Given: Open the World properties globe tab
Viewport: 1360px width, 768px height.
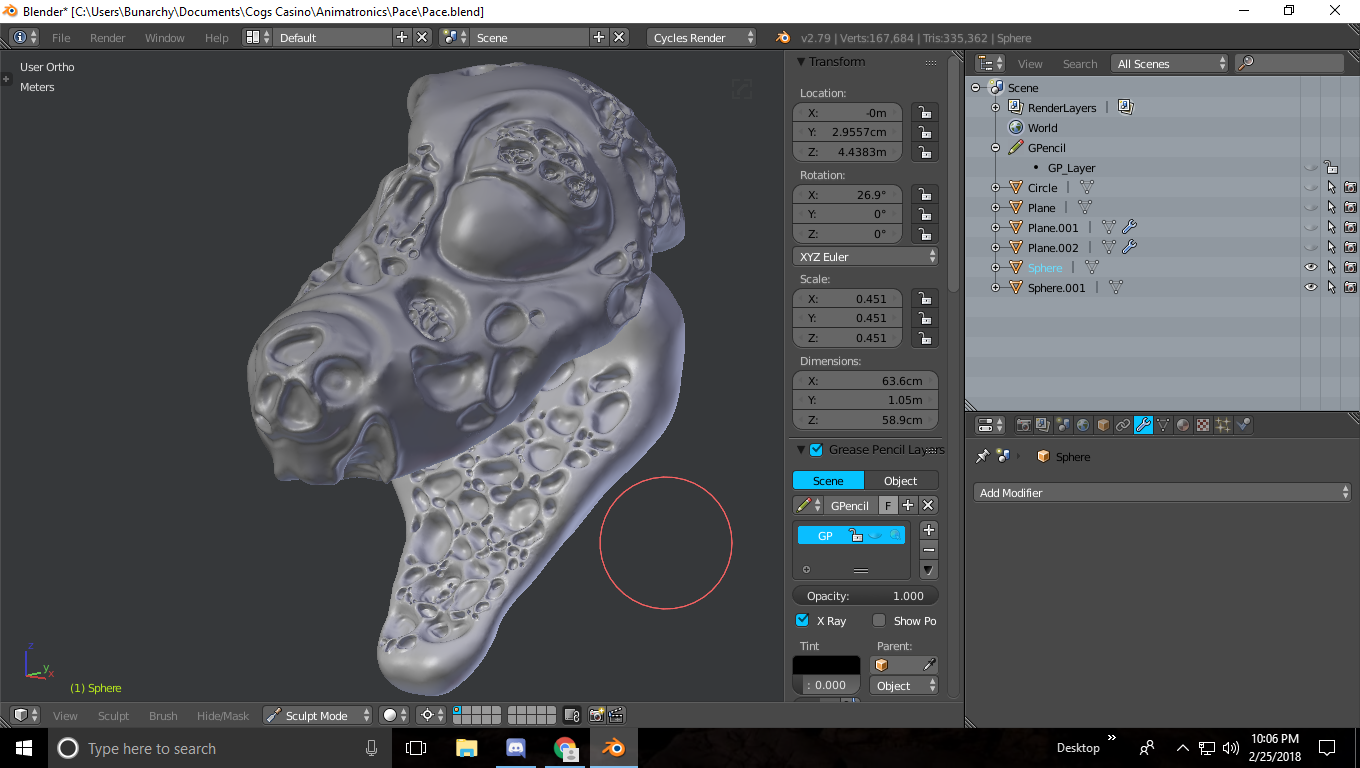Looking at the screenshot, I should 1083,425.
